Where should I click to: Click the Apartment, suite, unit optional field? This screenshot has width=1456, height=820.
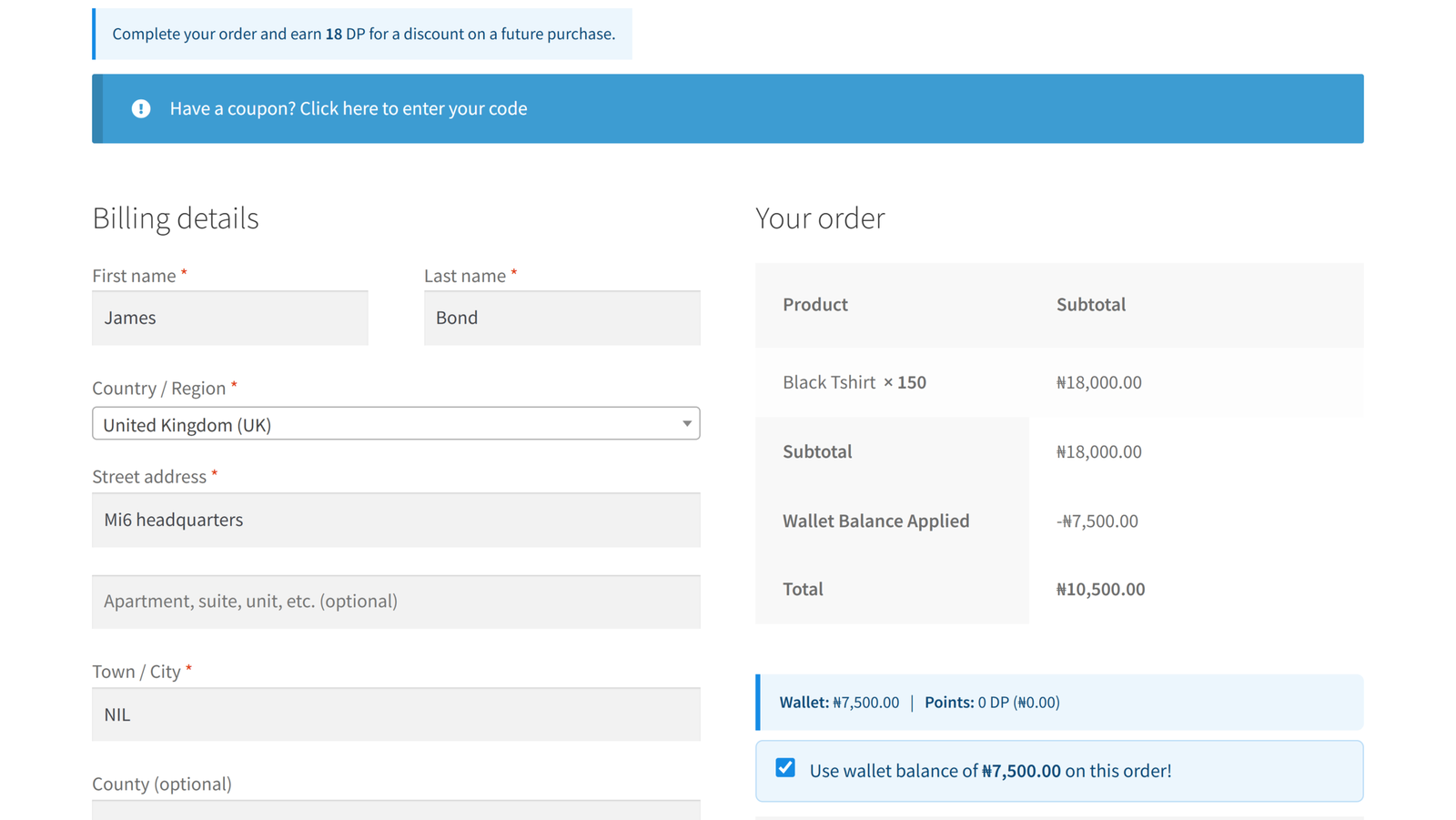tap(396, 602)
